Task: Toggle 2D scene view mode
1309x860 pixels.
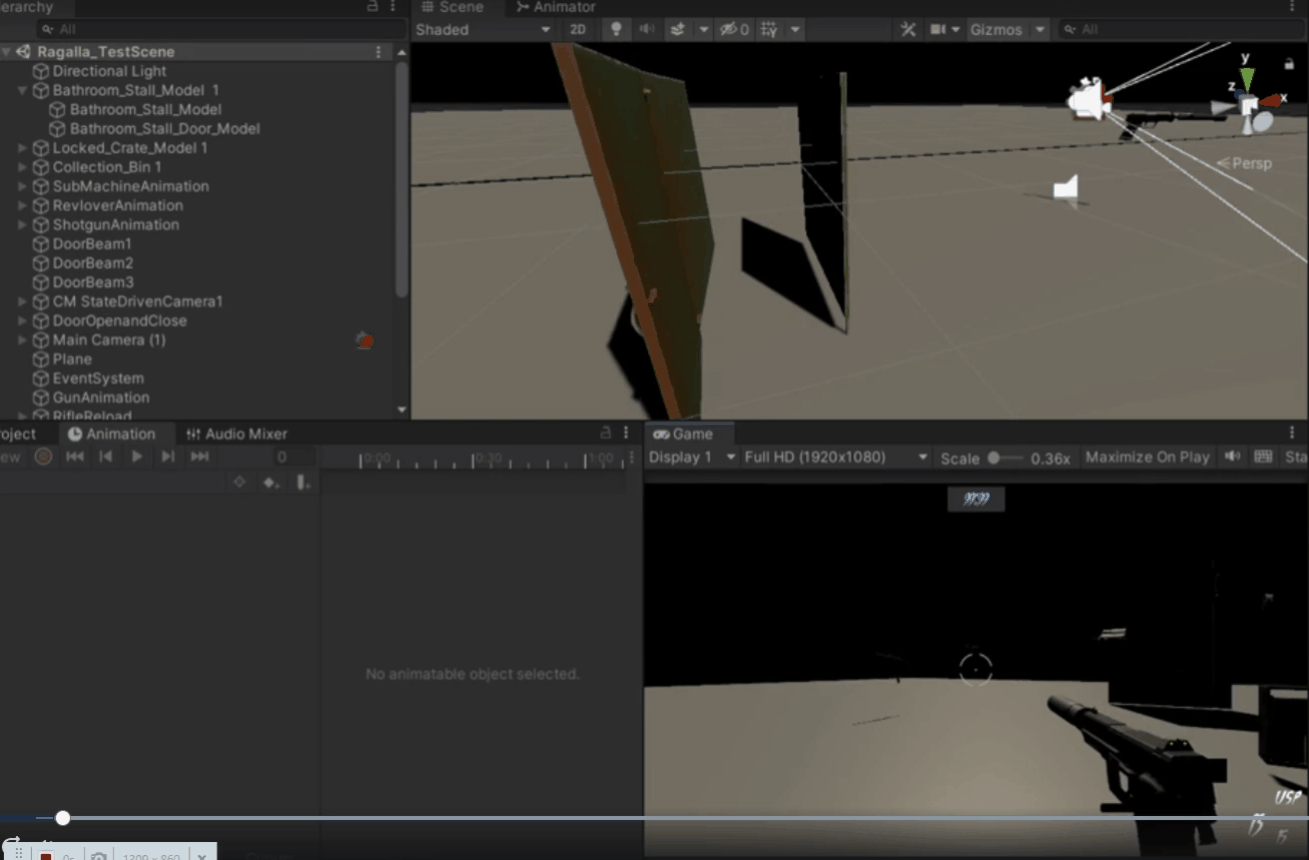Action: tap(578, 29)
